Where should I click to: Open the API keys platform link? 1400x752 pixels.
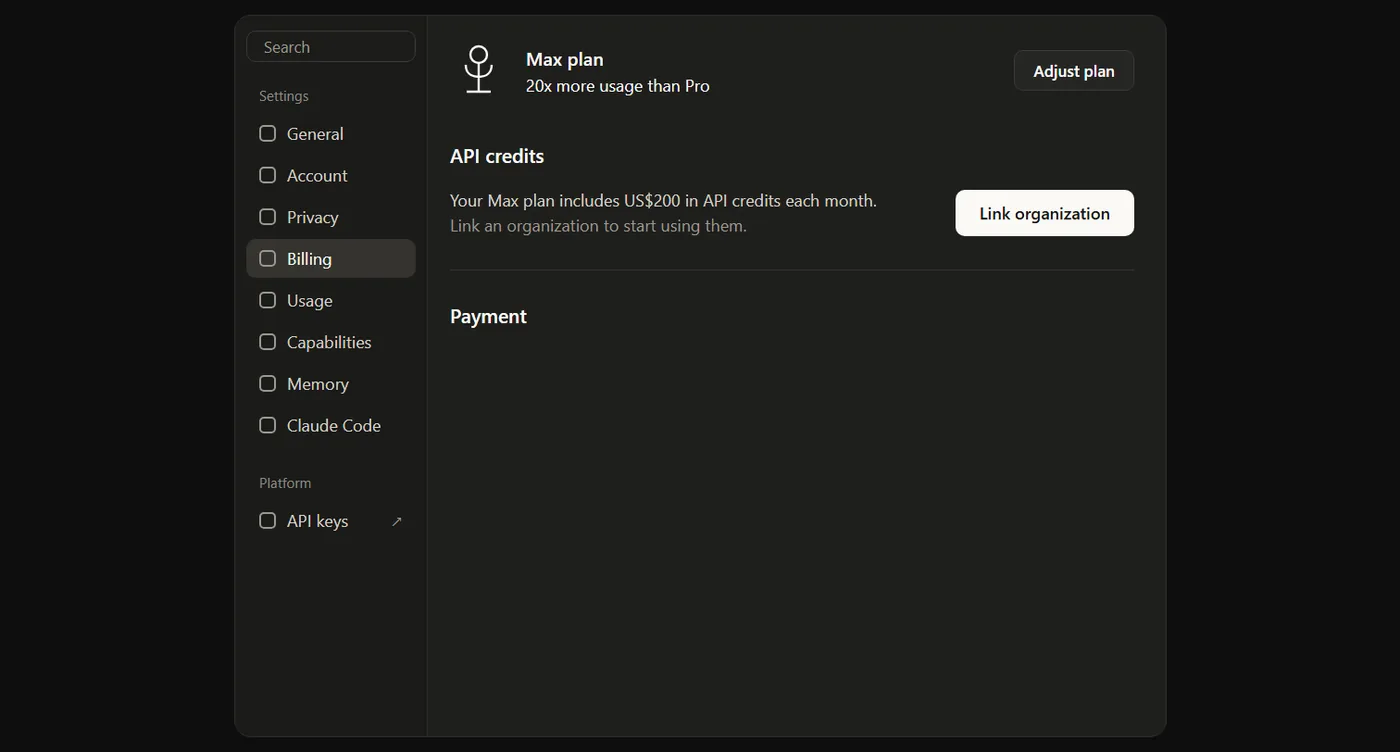[x=331, y=521]
